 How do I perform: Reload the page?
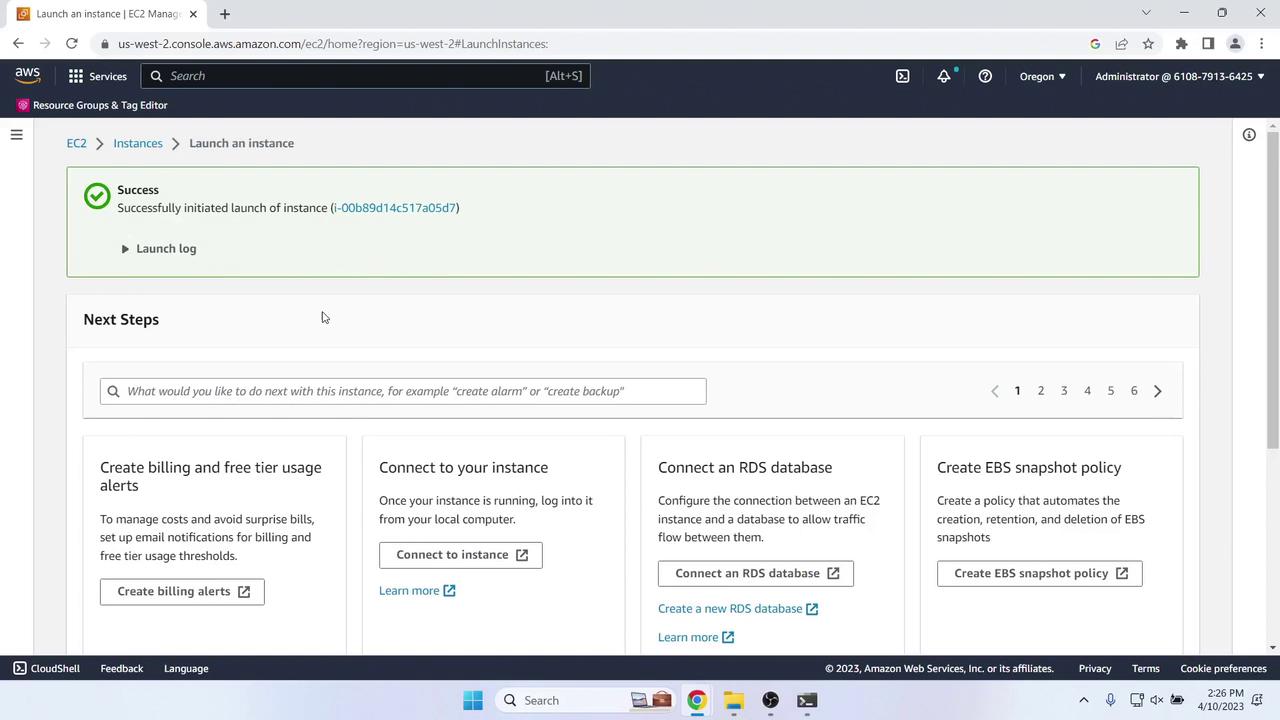(x=71, y=44)
